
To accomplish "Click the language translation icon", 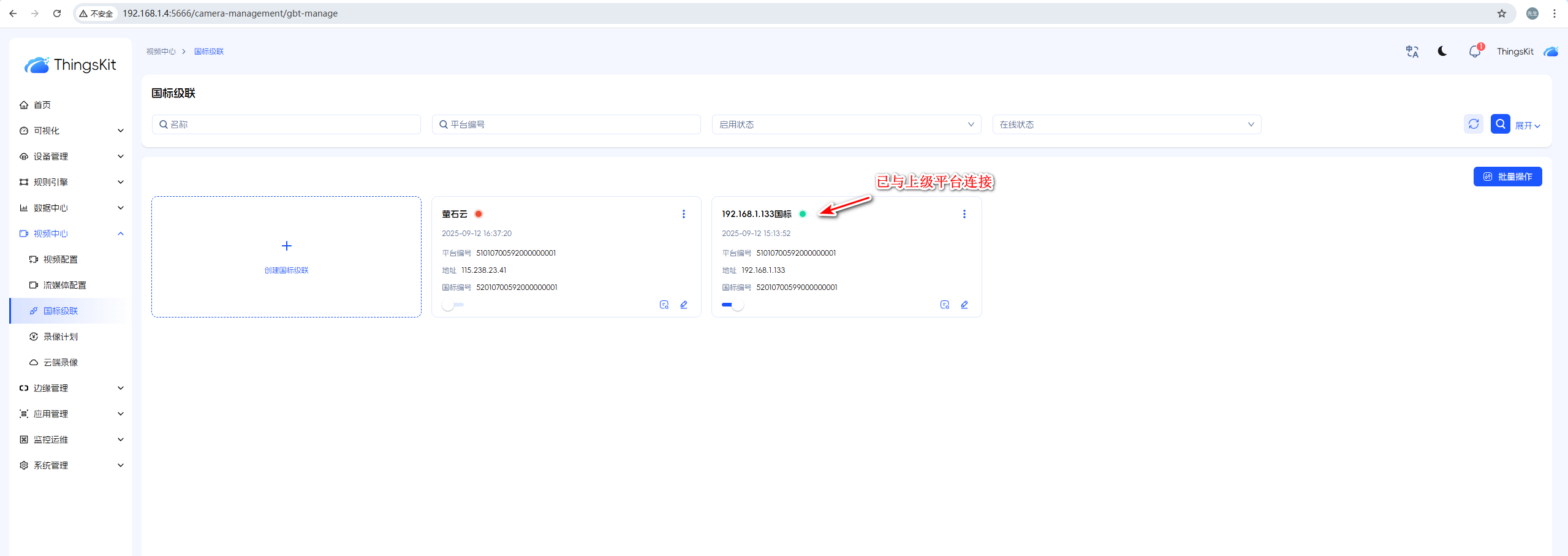I will (x=1412, y=51).
